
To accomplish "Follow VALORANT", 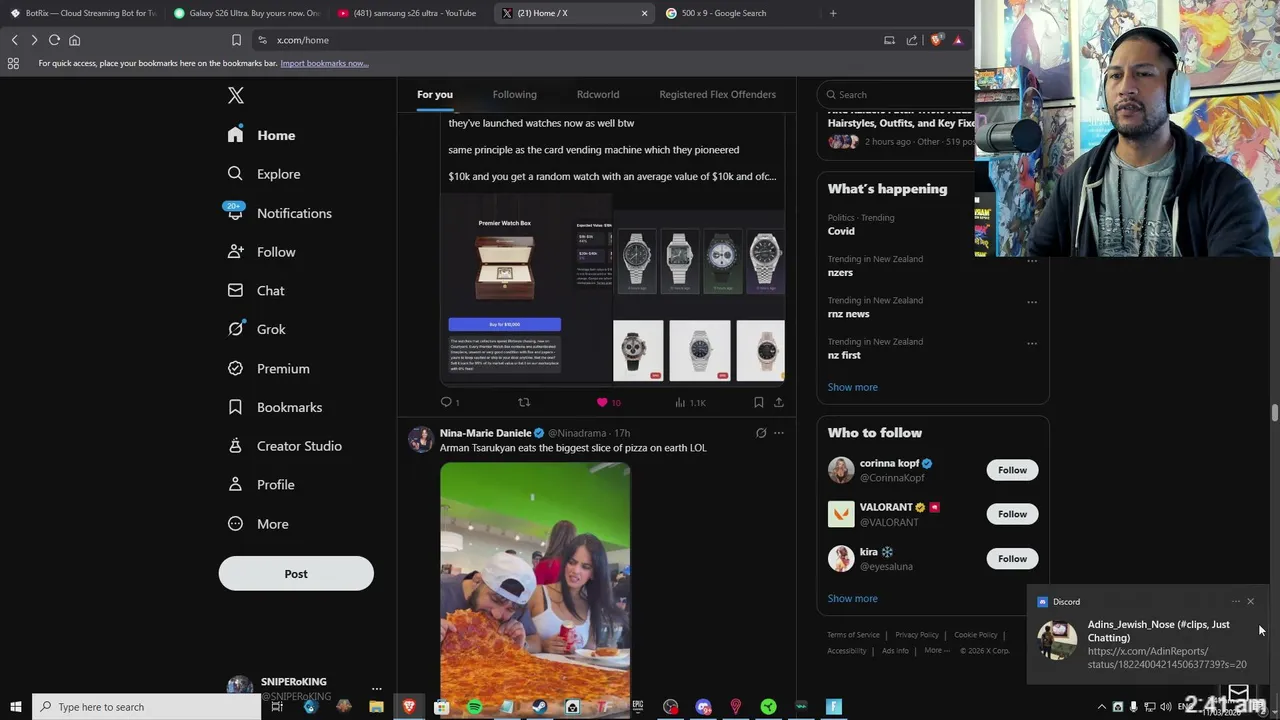I will tap(1012, 514).
